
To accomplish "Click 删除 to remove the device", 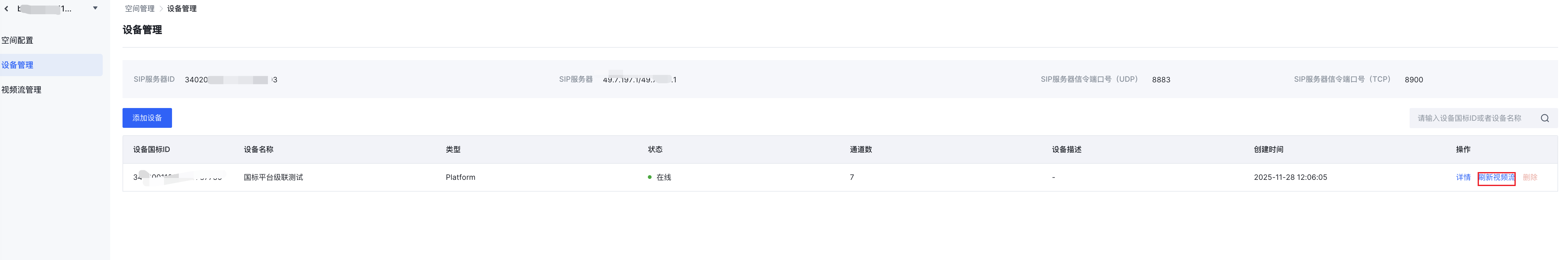I will [x=1530, y=177].
